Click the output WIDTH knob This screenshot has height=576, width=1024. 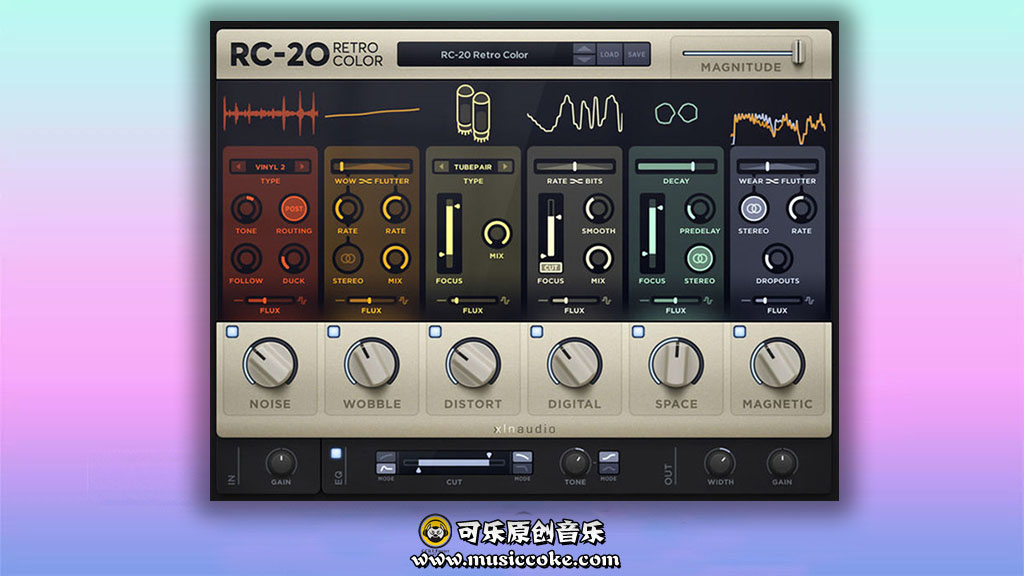point(720,463)
